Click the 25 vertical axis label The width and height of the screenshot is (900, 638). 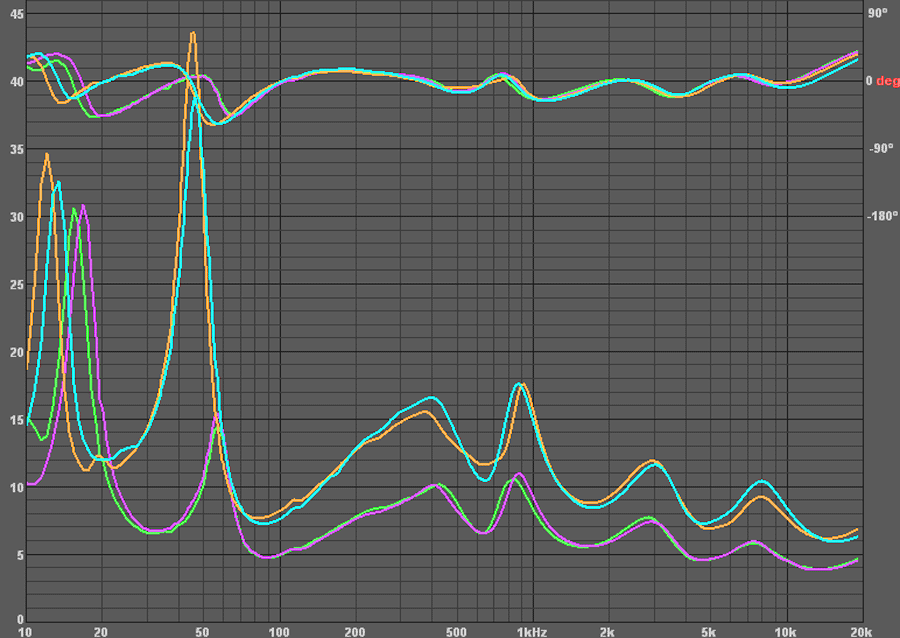pos(17,285)
